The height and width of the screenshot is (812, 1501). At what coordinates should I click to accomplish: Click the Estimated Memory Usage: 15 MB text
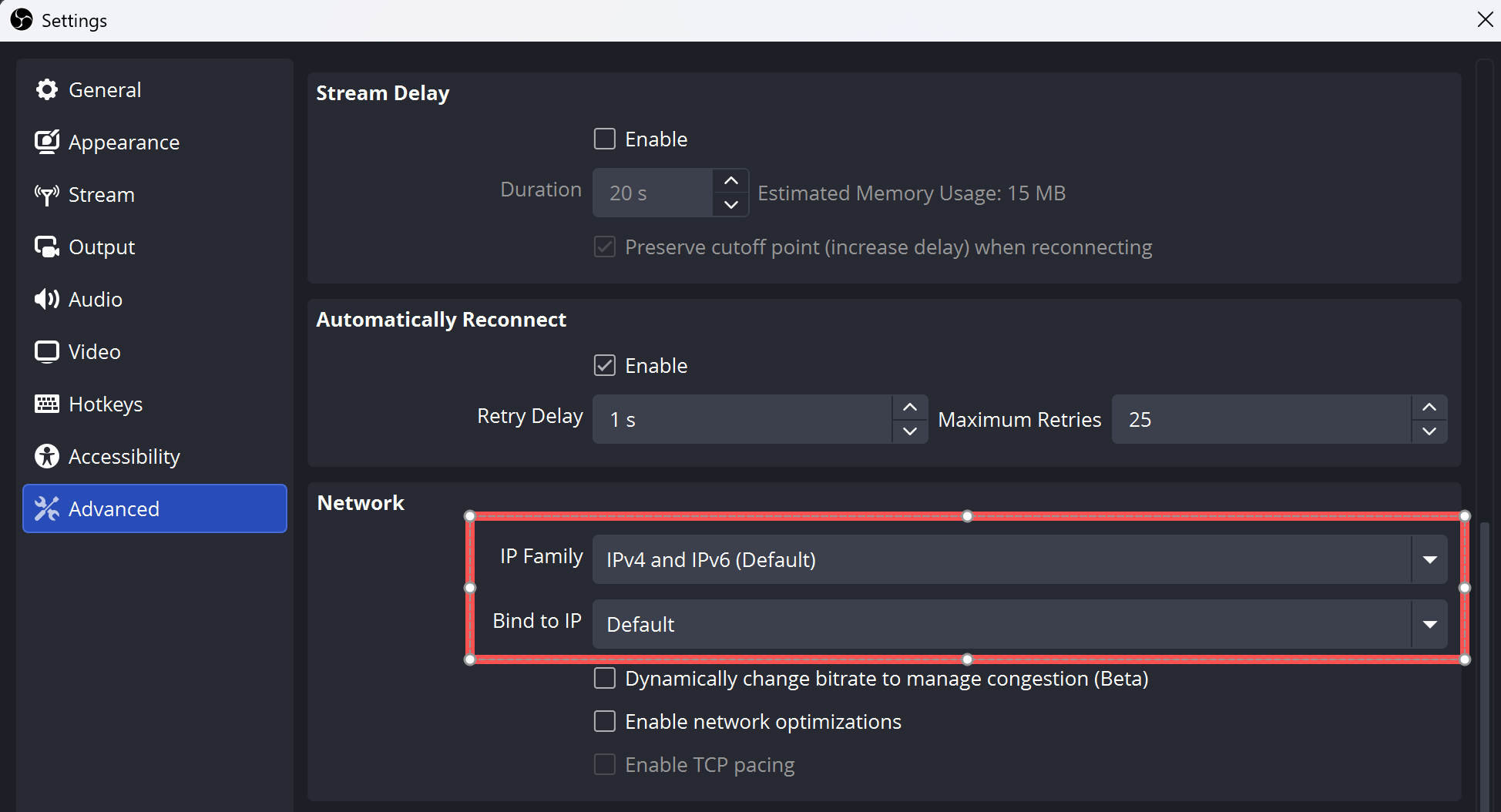pyautogui.click(x=912, y=193)
